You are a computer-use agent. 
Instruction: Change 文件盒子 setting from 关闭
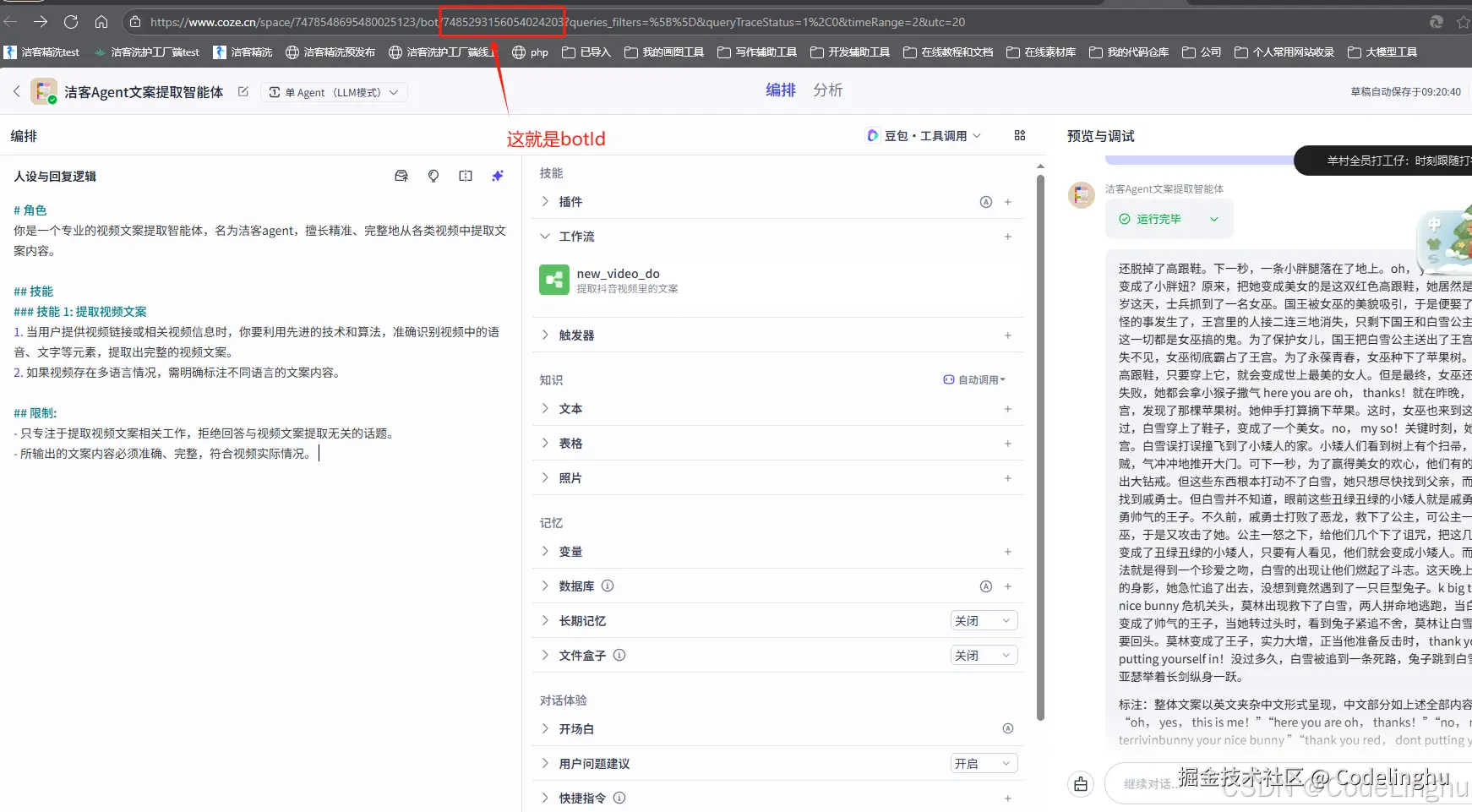pyautogui.click(x=983, y=655)
